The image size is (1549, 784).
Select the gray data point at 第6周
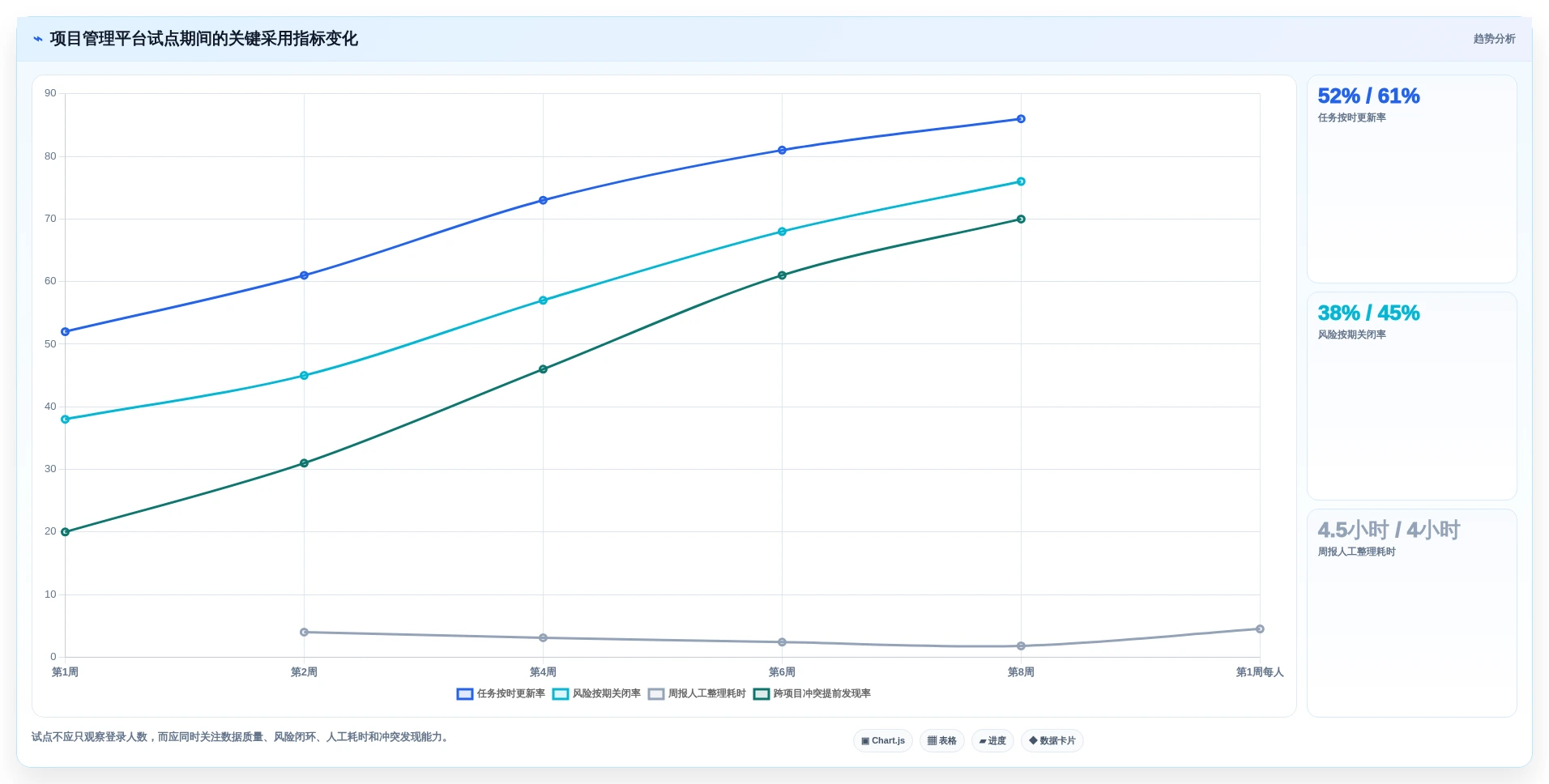(782, 642)
